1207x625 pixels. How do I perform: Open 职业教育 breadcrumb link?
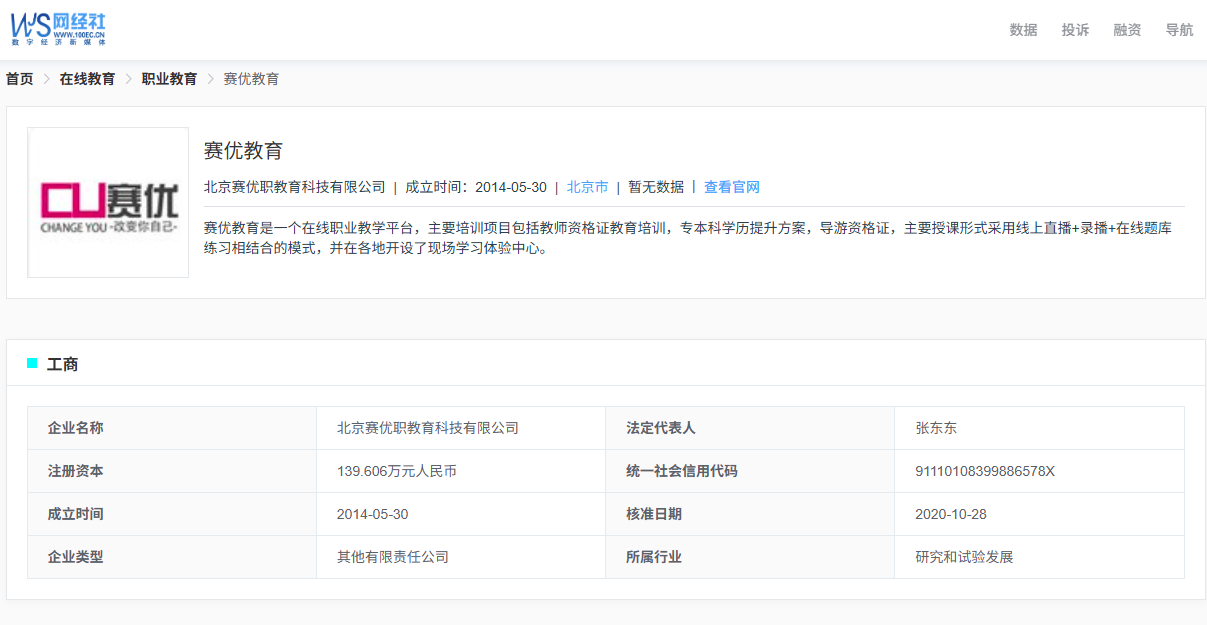click(169, 79)
